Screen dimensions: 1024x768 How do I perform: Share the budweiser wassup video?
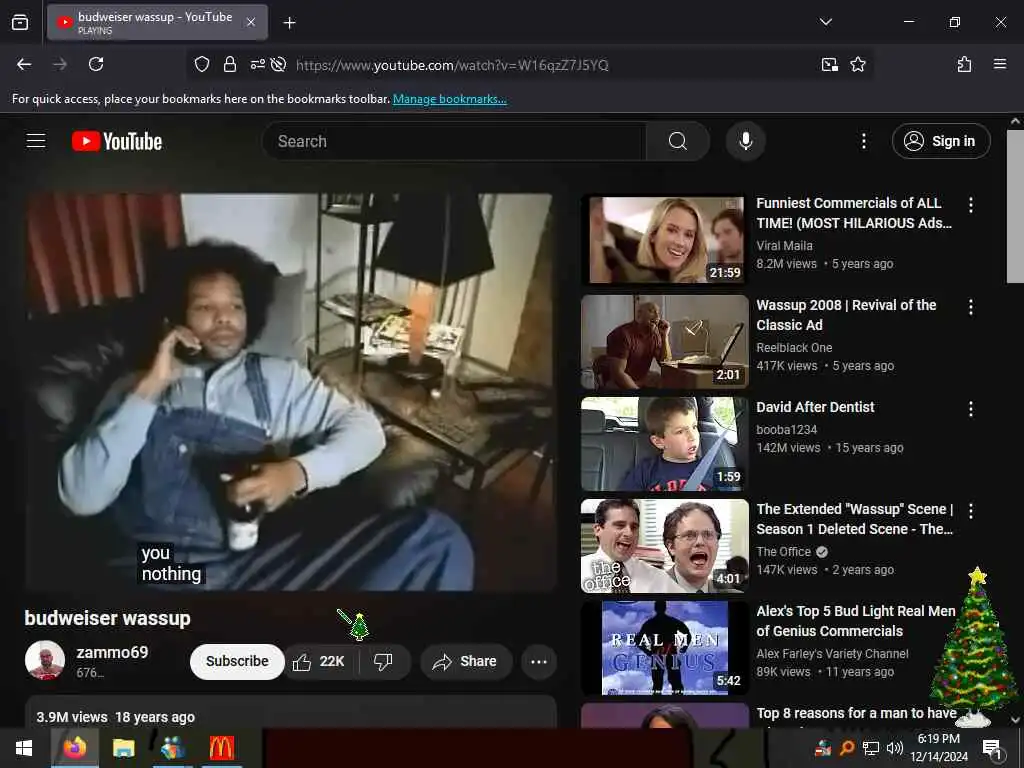tap(466, 662)
